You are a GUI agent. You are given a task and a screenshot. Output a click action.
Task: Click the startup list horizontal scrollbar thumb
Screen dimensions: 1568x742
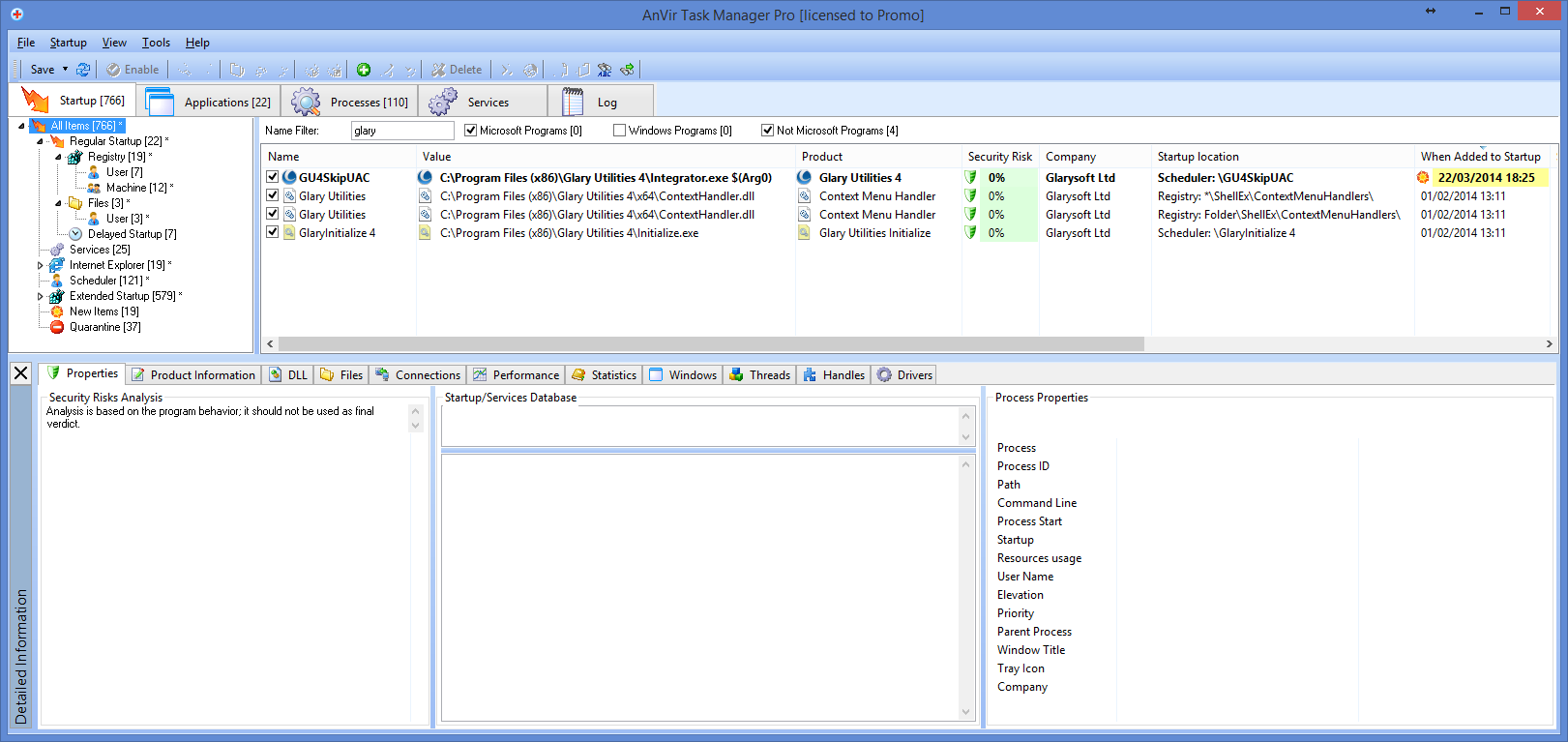point(711,343)
